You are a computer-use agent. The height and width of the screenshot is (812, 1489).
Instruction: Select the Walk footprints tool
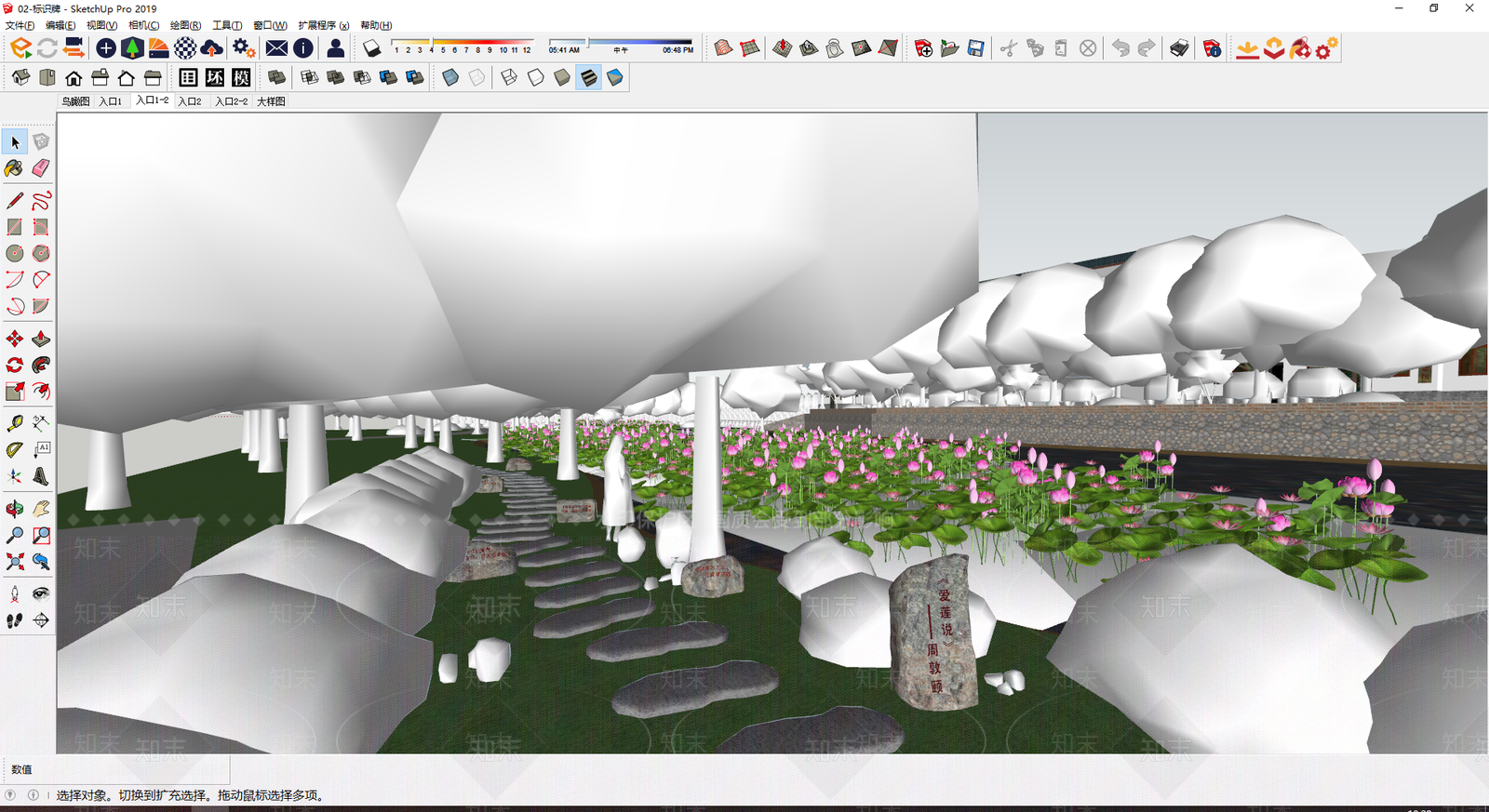click(x=15, y=619)
